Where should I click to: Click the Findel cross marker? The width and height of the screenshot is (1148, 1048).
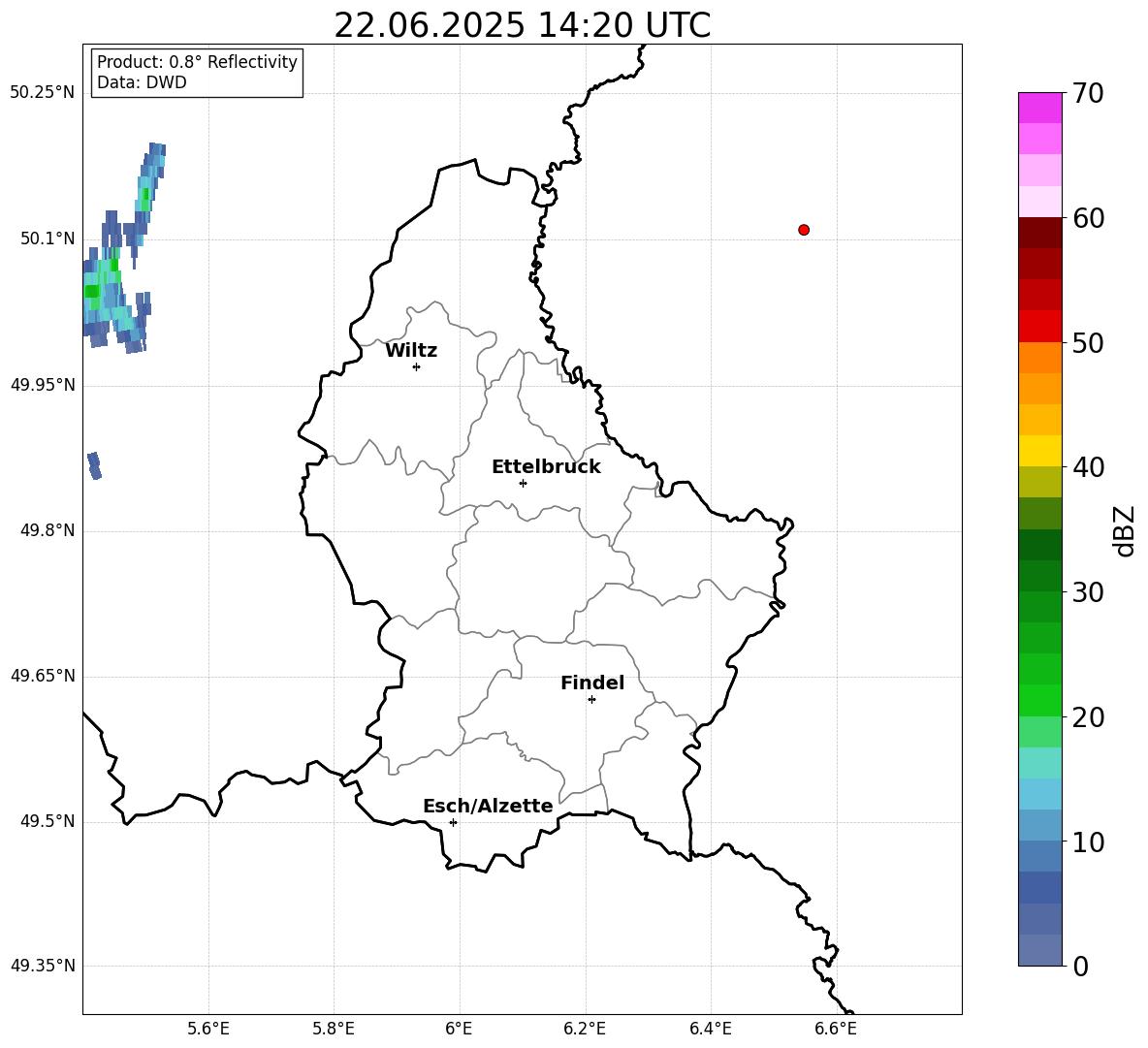coord(591,700)
